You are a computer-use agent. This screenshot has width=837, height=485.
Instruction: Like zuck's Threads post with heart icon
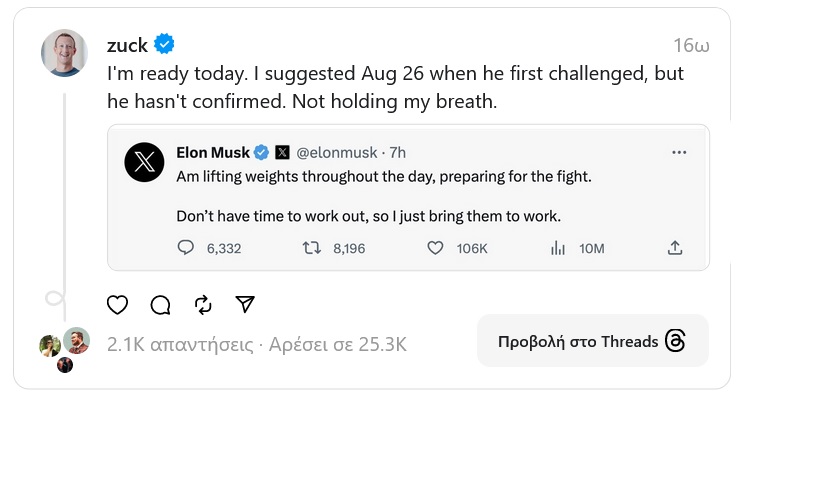tap(117, 305)
